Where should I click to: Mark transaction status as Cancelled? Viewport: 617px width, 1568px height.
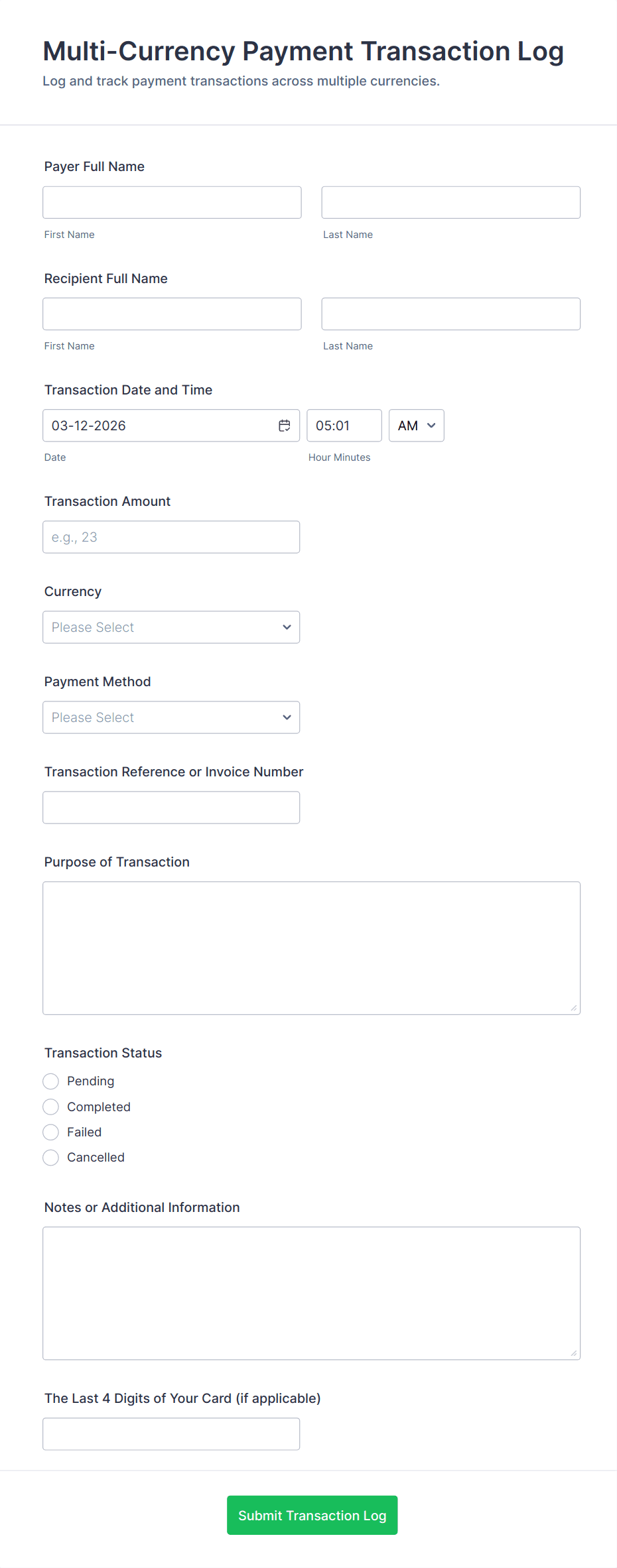coord(51,1157)
